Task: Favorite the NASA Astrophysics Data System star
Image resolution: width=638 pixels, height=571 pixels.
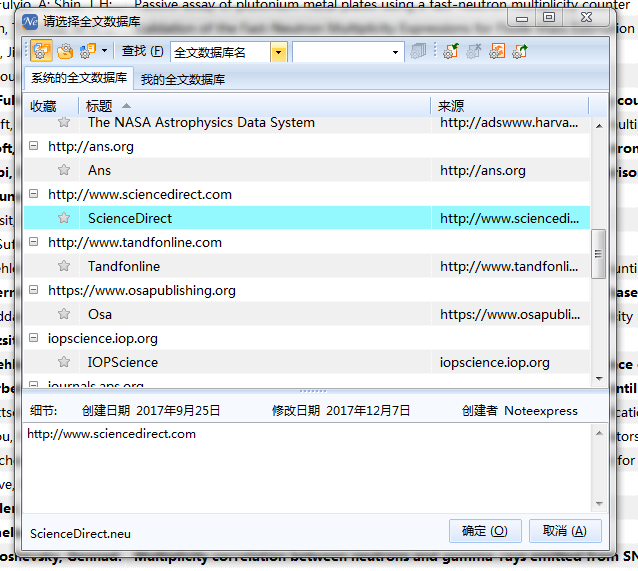Action: click(64, 122)
